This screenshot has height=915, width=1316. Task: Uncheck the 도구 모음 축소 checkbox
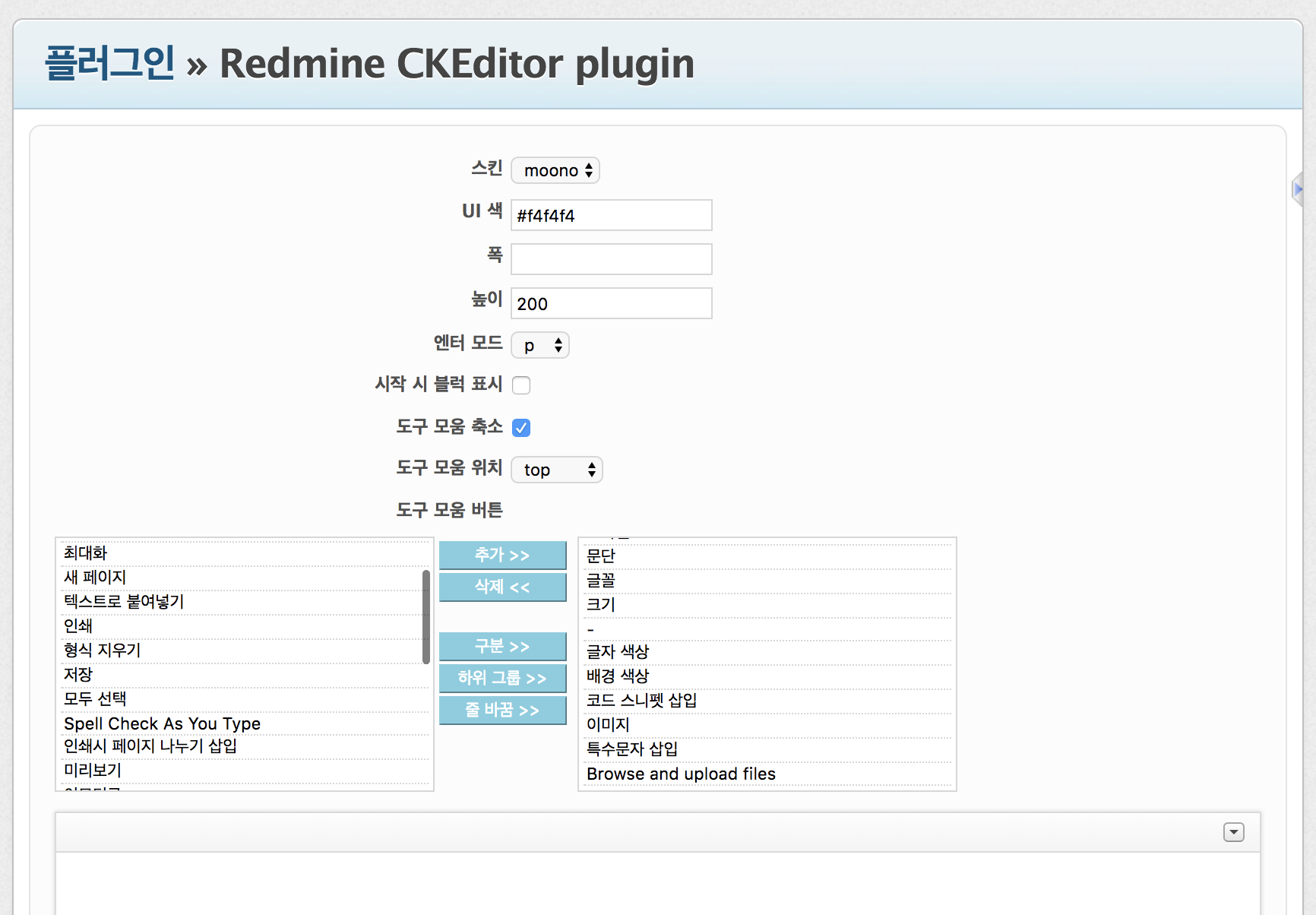521,428
